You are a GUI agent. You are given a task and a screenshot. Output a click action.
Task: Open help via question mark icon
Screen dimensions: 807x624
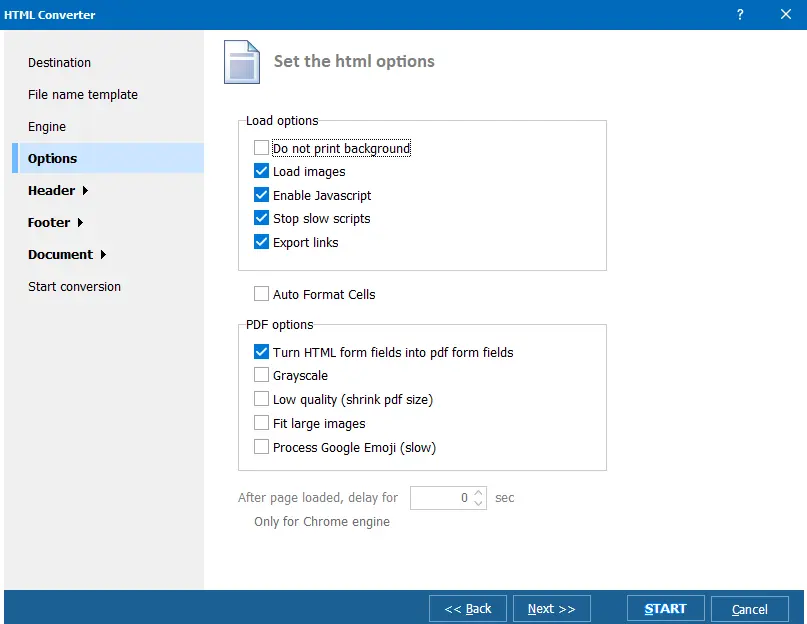tap(740, 14)
